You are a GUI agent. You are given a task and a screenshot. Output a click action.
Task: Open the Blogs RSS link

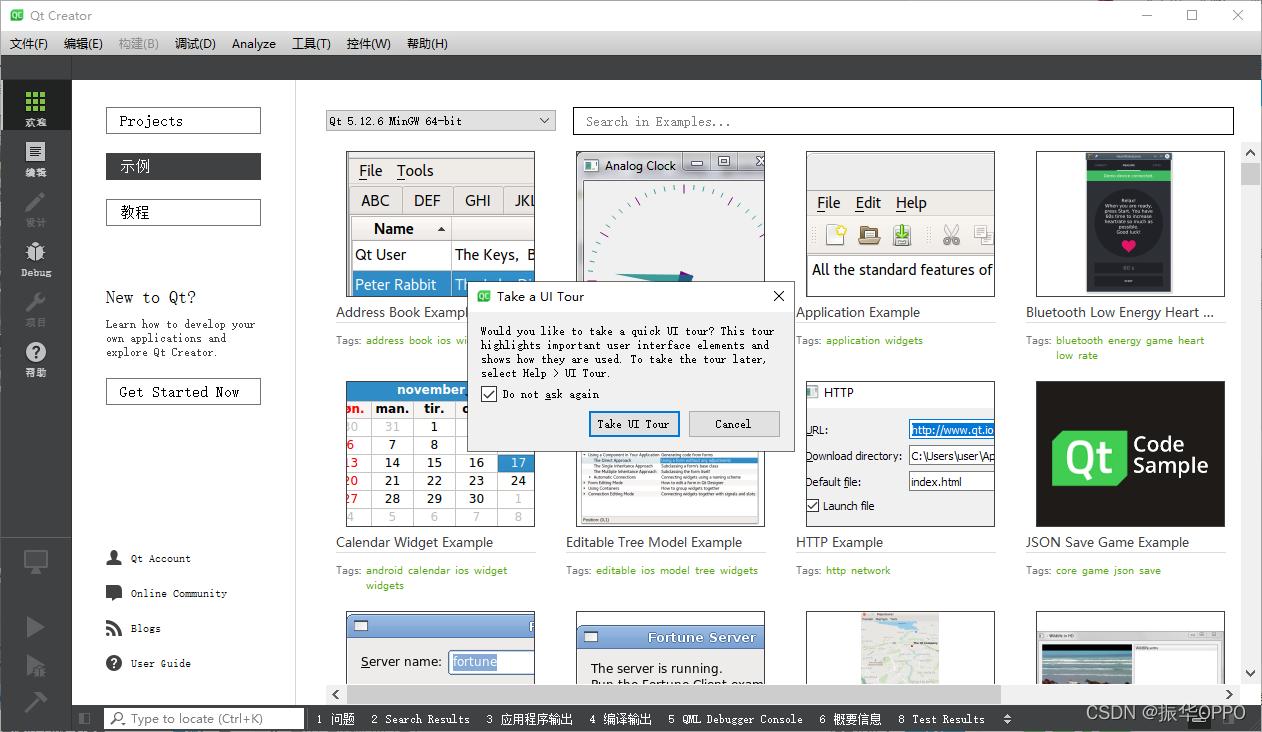point(114,629)
